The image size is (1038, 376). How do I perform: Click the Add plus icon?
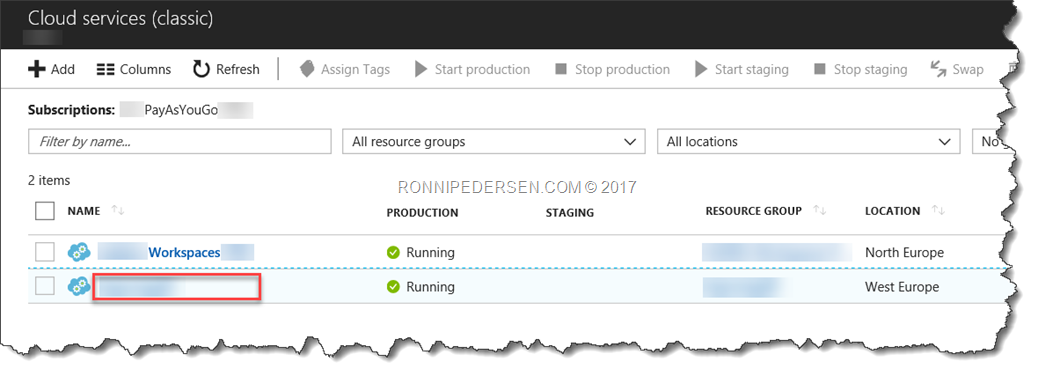pyautogui.click(x=36, y=70)
